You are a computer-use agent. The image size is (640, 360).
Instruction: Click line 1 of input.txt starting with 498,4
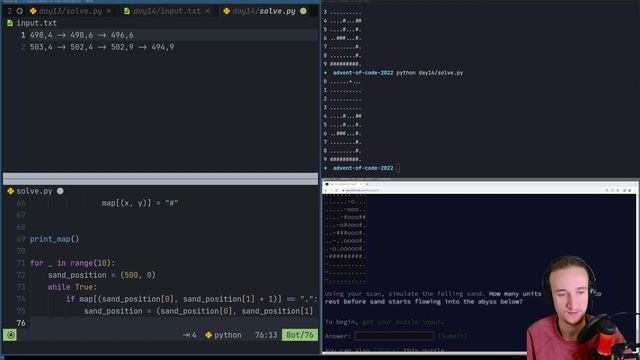tap(81, 35)
